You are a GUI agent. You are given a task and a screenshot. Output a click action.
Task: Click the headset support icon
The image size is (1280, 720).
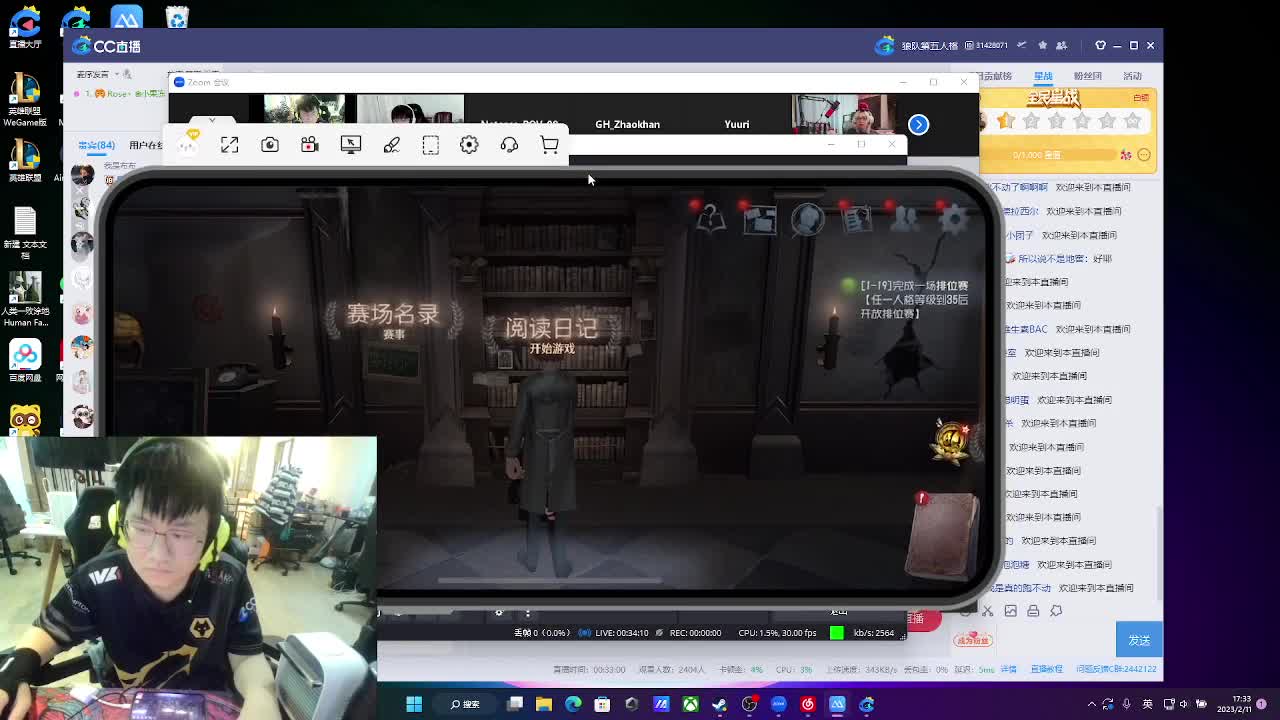pos(509,145)
